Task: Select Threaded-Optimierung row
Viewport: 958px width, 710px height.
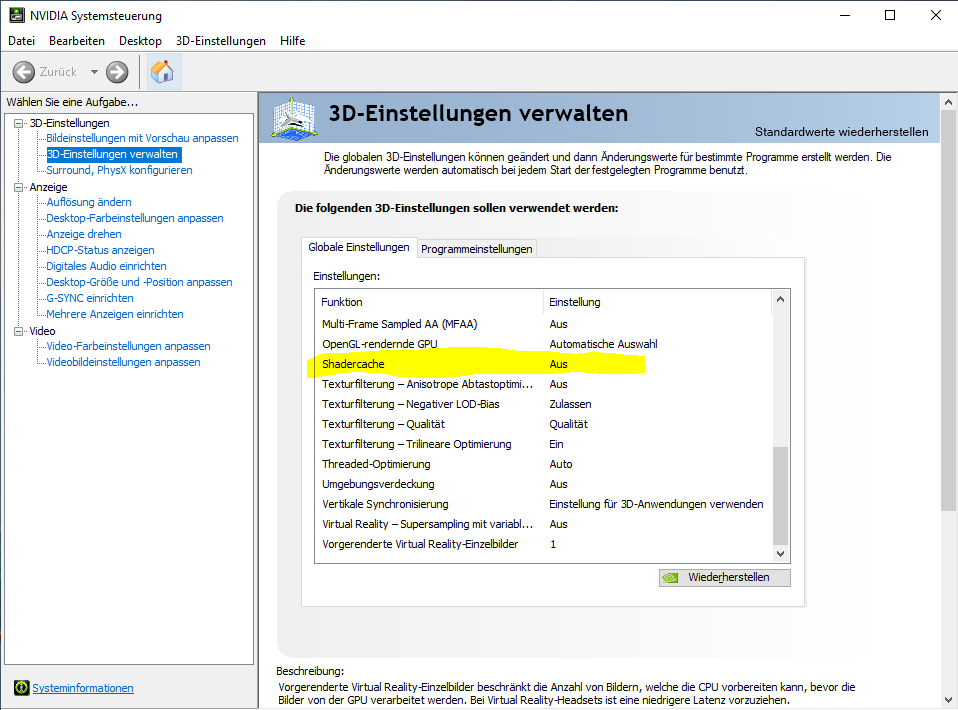Action: pos(543,464)
